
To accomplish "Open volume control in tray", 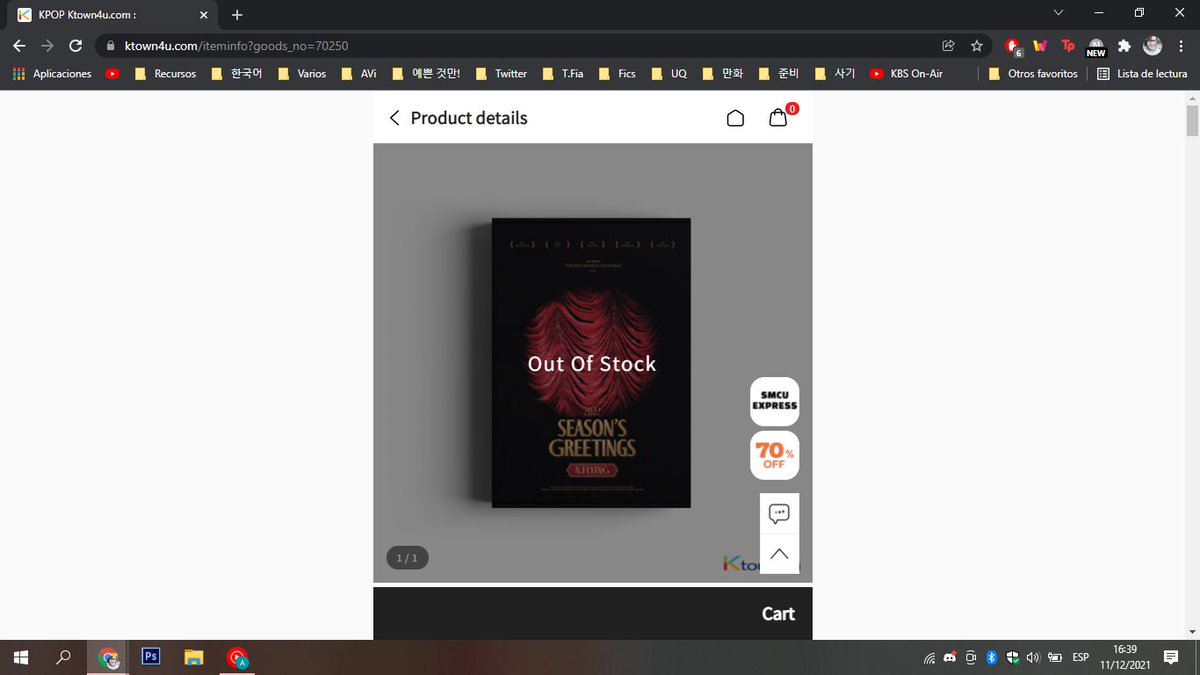I will click(x=1033, y=658).
